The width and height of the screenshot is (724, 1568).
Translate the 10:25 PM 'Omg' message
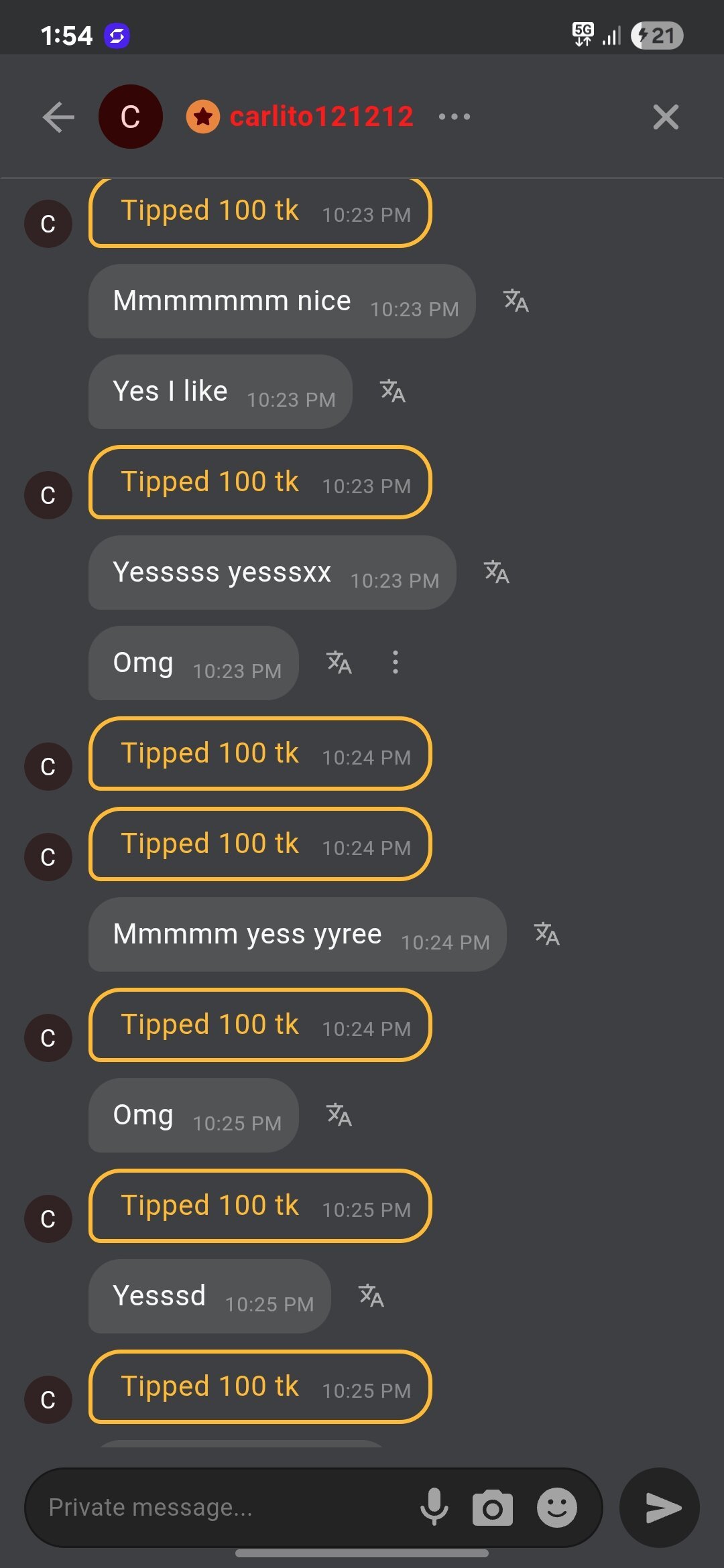[x=339, y=1115]
